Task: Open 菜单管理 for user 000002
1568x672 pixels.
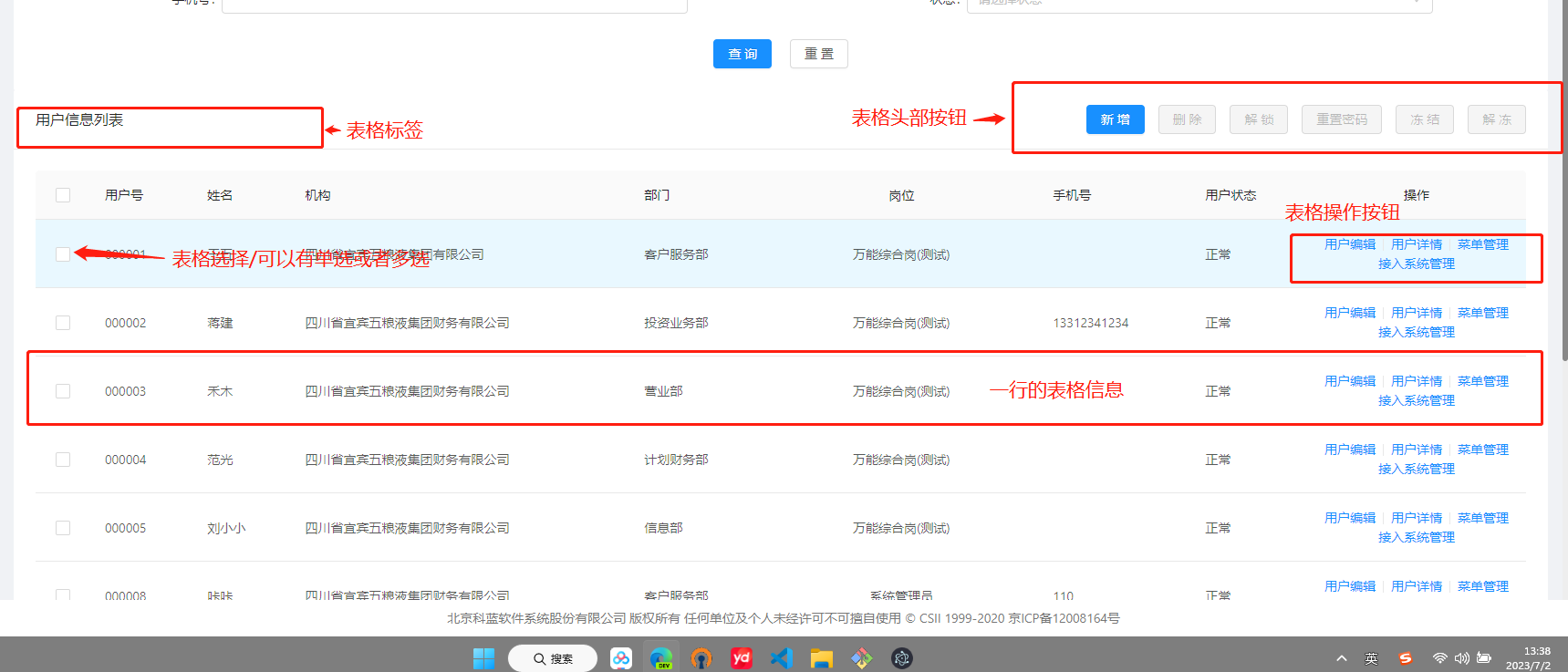Action: pos(1483,313)
